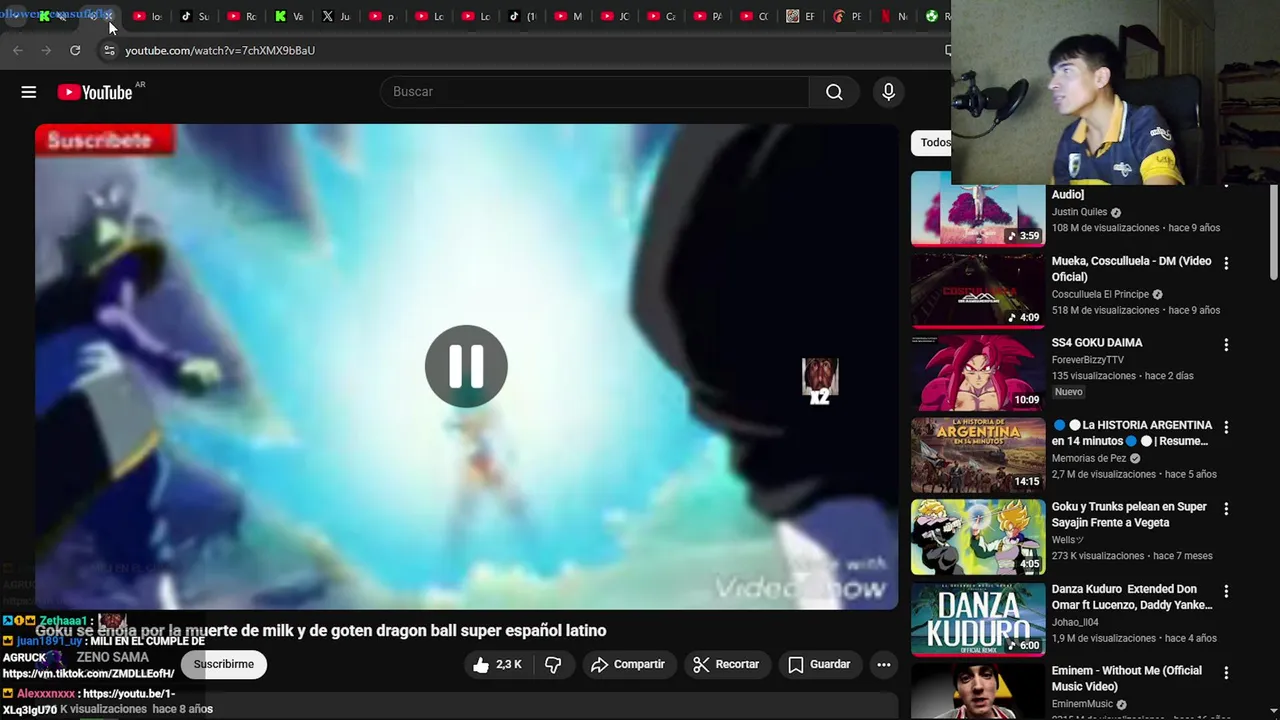Open Mueka Cosculluela video thumbnail
Screen dimensions: 1280x720
977,290
